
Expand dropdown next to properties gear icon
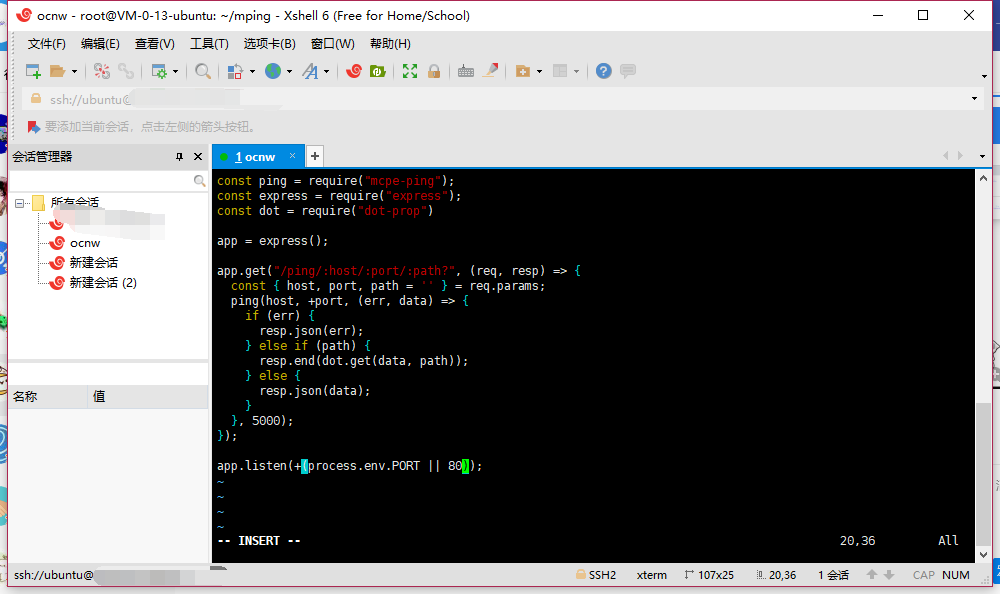(175, 71)
